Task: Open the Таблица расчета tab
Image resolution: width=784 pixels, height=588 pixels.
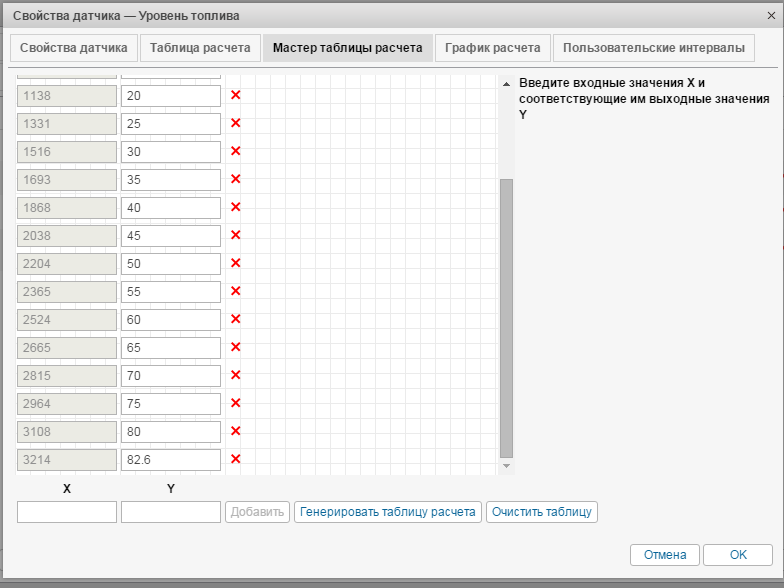Action: point(200,48)
